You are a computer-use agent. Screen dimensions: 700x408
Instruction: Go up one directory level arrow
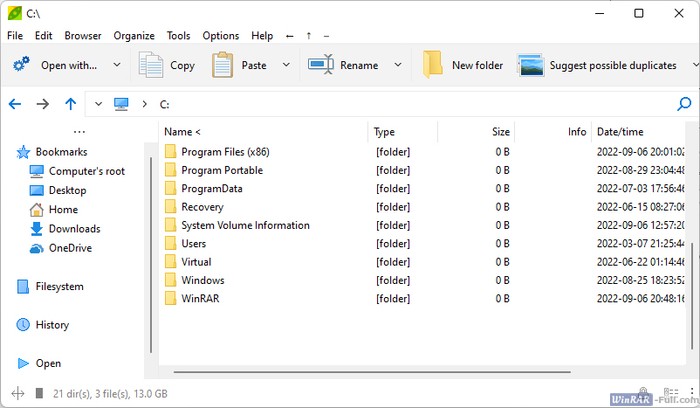tap(70, 103)
